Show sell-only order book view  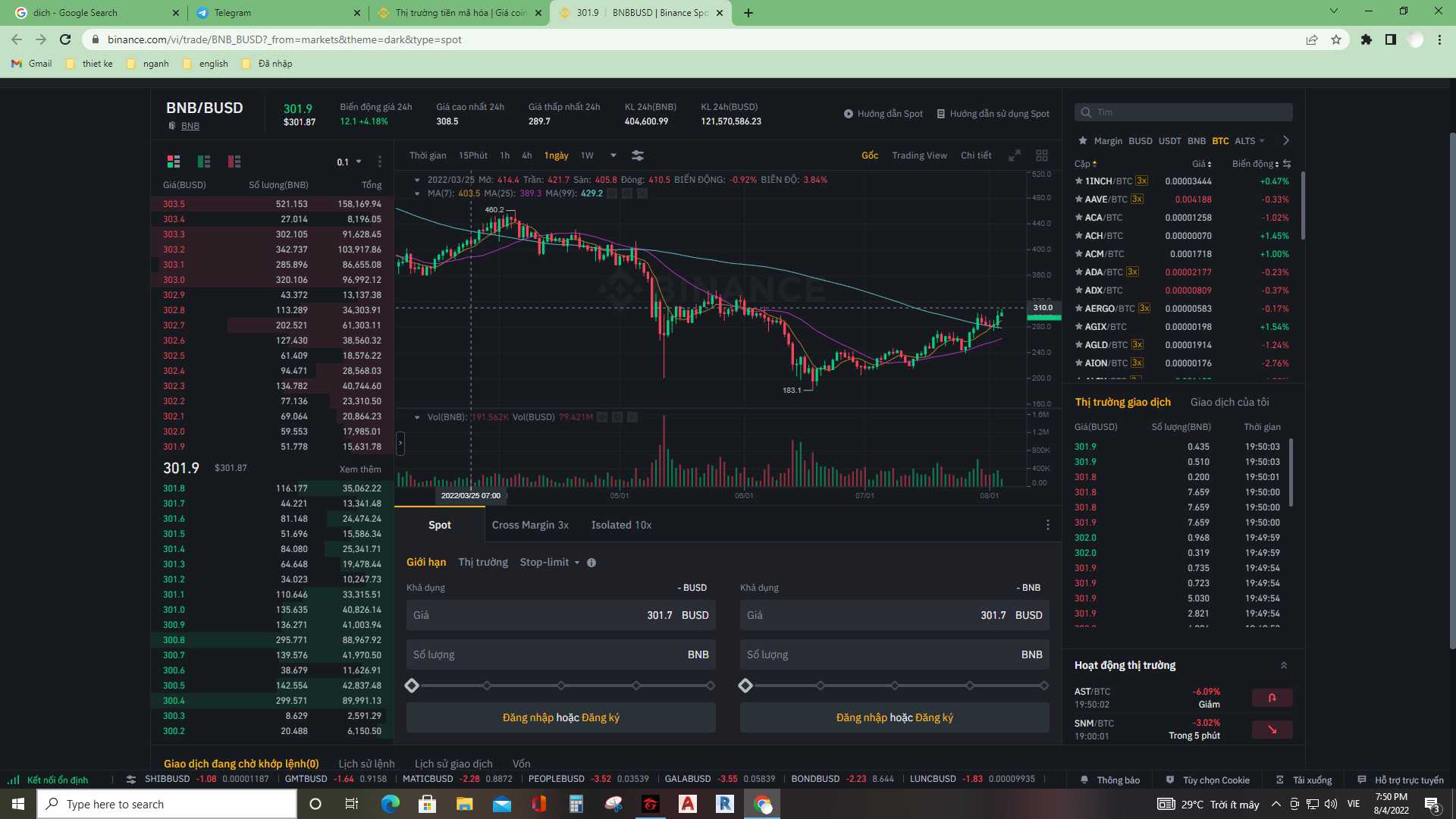pyautogui.click(x=234, y=162)
